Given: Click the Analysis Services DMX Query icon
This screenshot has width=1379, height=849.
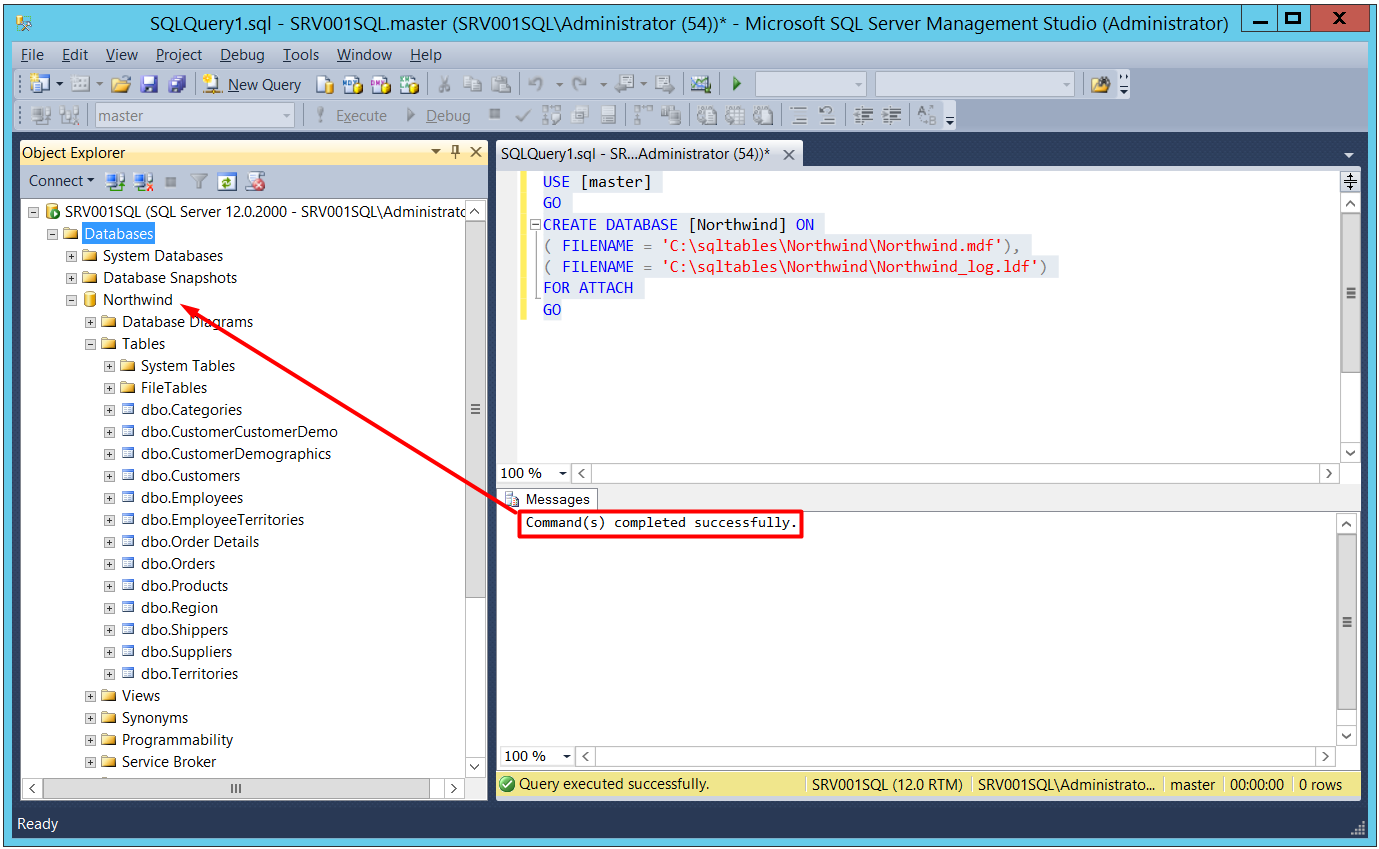Looking at the screenshot, I should tap(381, 85).
